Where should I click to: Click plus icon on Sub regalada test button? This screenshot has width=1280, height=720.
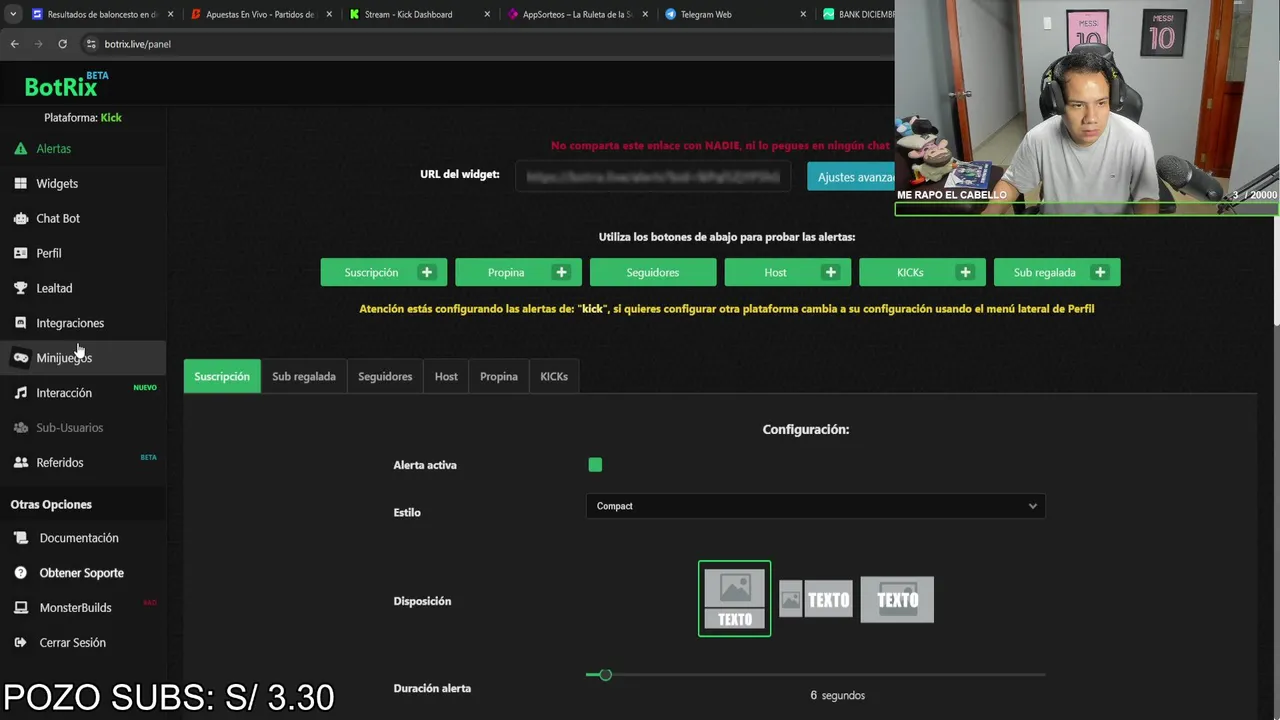coord(1100,272)
